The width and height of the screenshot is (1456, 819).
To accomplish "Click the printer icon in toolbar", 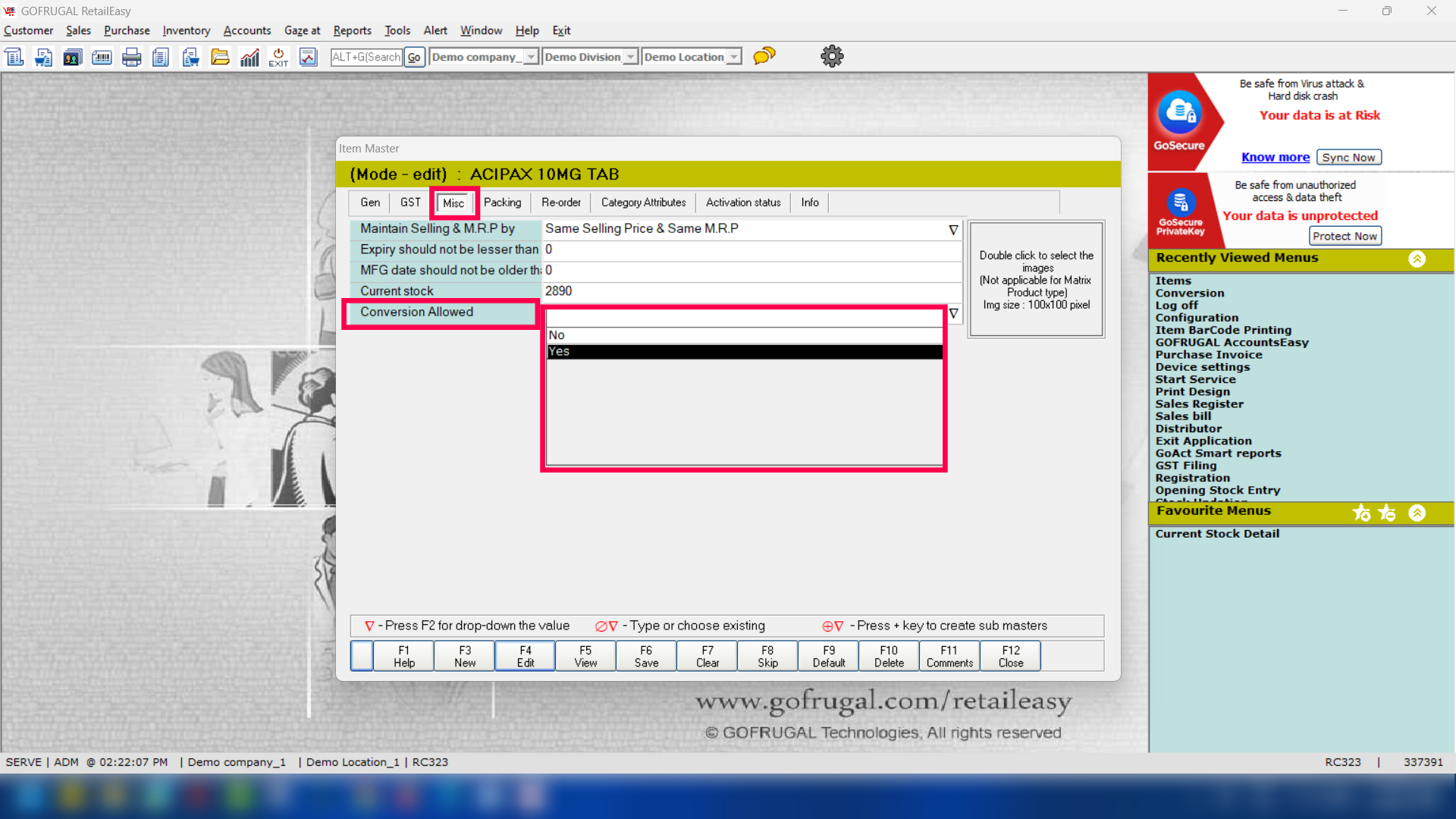I will tap(131, 57).
